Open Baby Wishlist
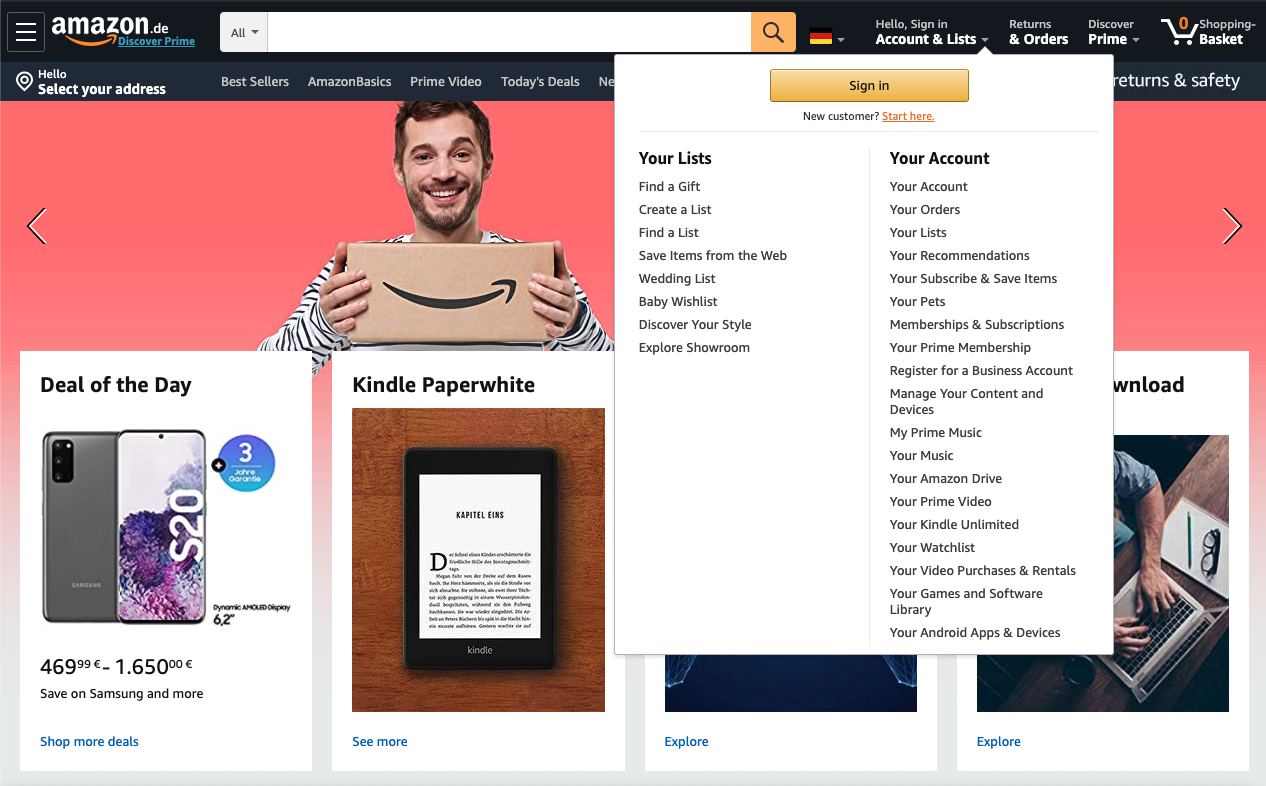Screen dimensions: 1266x786 (x=678, y=301)
